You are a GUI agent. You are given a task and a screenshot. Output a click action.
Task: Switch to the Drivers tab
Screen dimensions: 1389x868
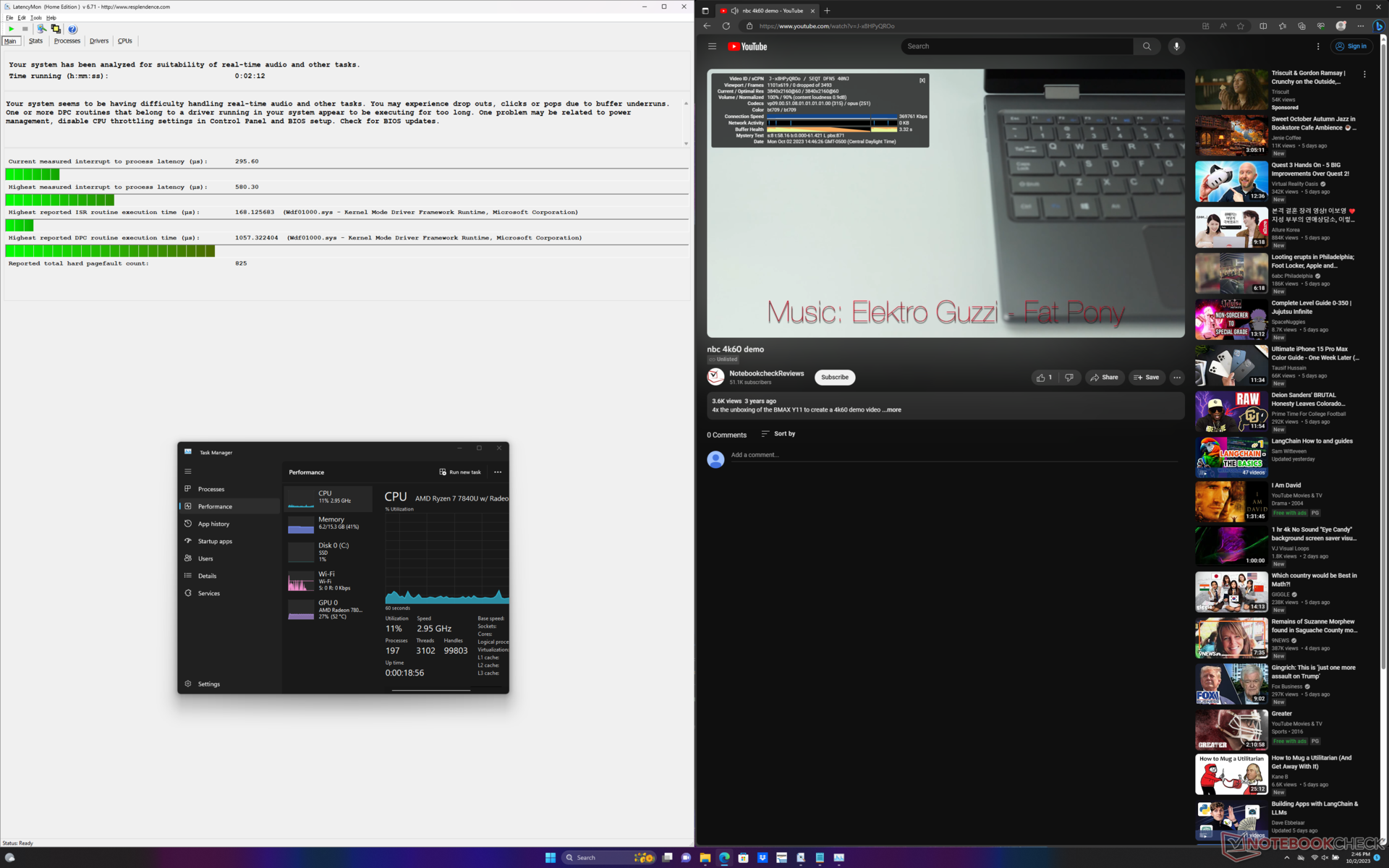coord(99,41)
